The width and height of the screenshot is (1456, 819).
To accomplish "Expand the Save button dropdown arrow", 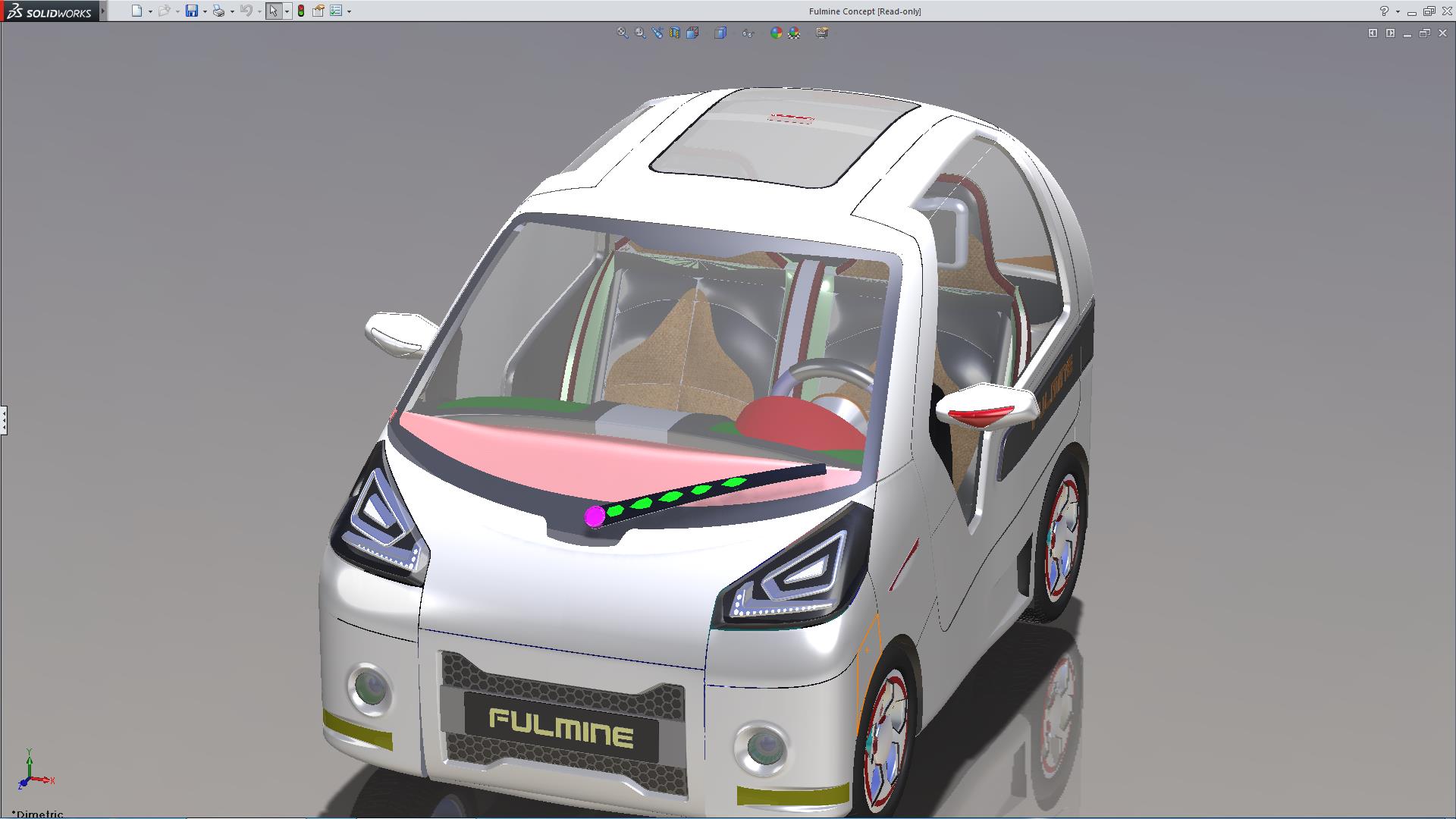I will point(205,11).
